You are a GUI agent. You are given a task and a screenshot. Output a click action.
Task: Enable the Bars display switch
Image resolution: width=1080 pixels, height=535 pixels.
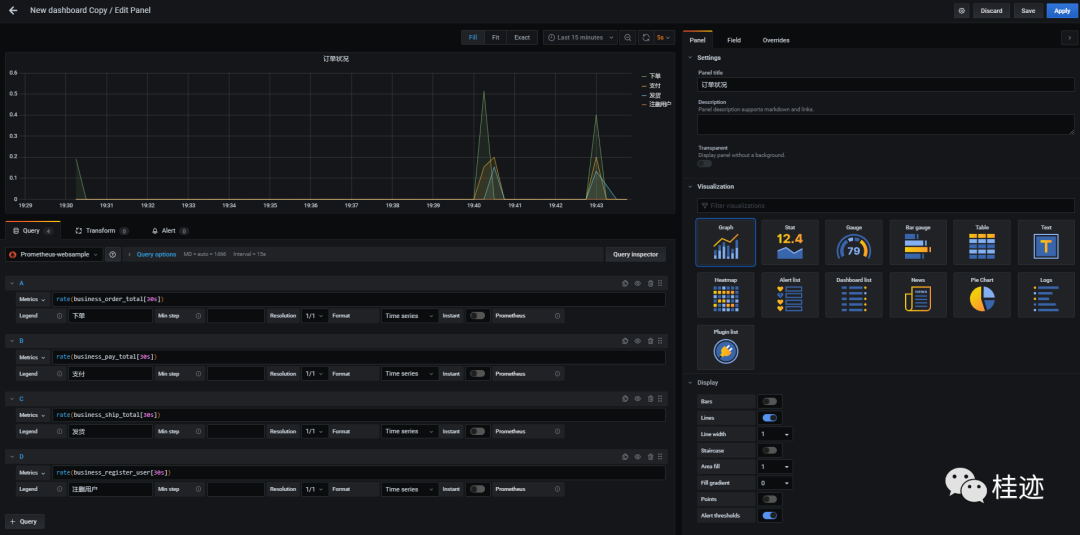coord(769,401)
